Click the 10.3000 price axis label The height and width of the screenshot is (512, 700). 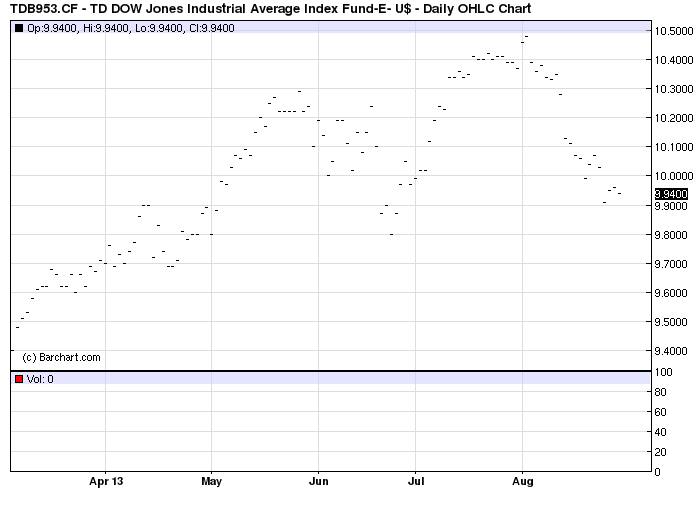coord(674,89)
